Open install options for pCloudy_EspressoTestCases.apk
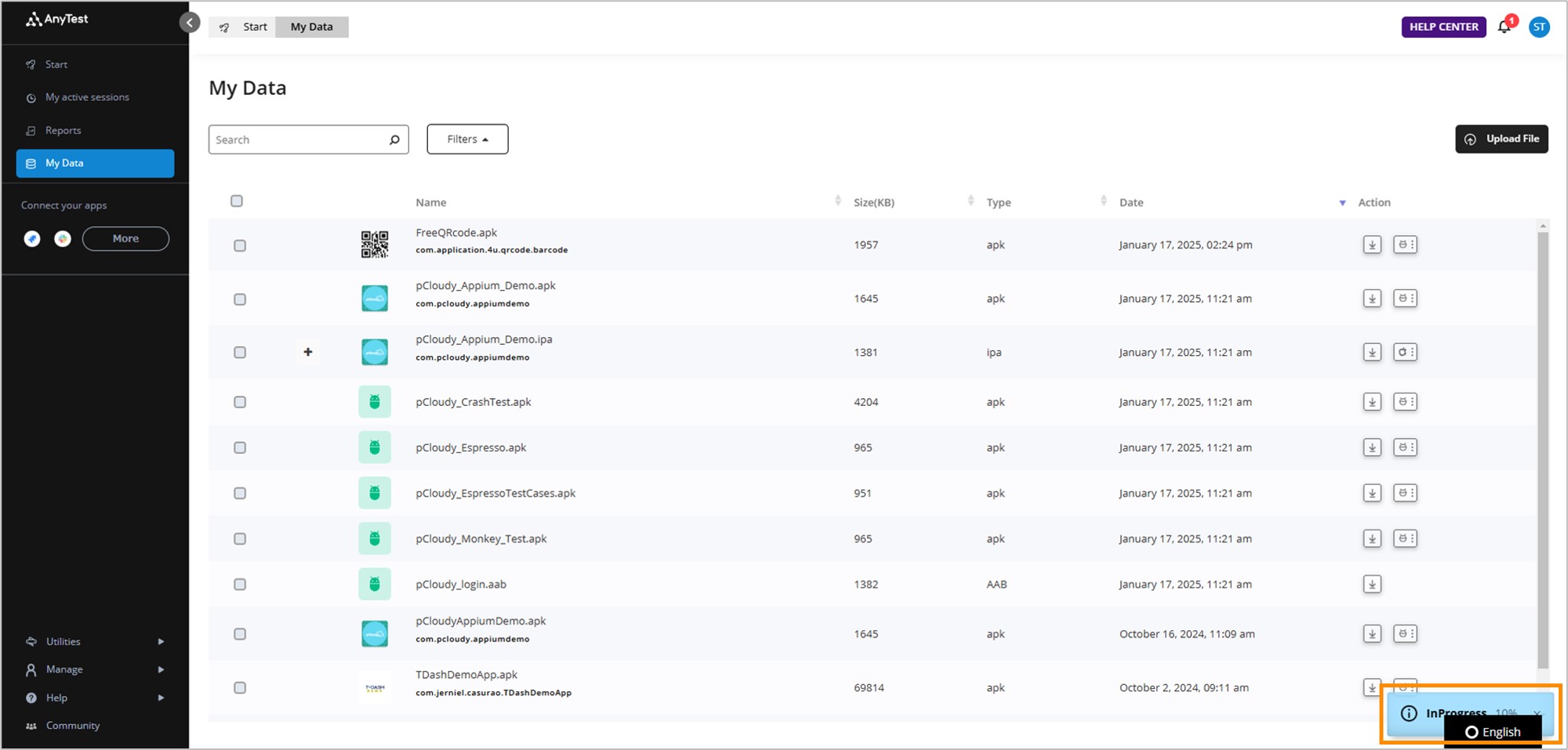 pyautogui.click(x=1405, y=493)
